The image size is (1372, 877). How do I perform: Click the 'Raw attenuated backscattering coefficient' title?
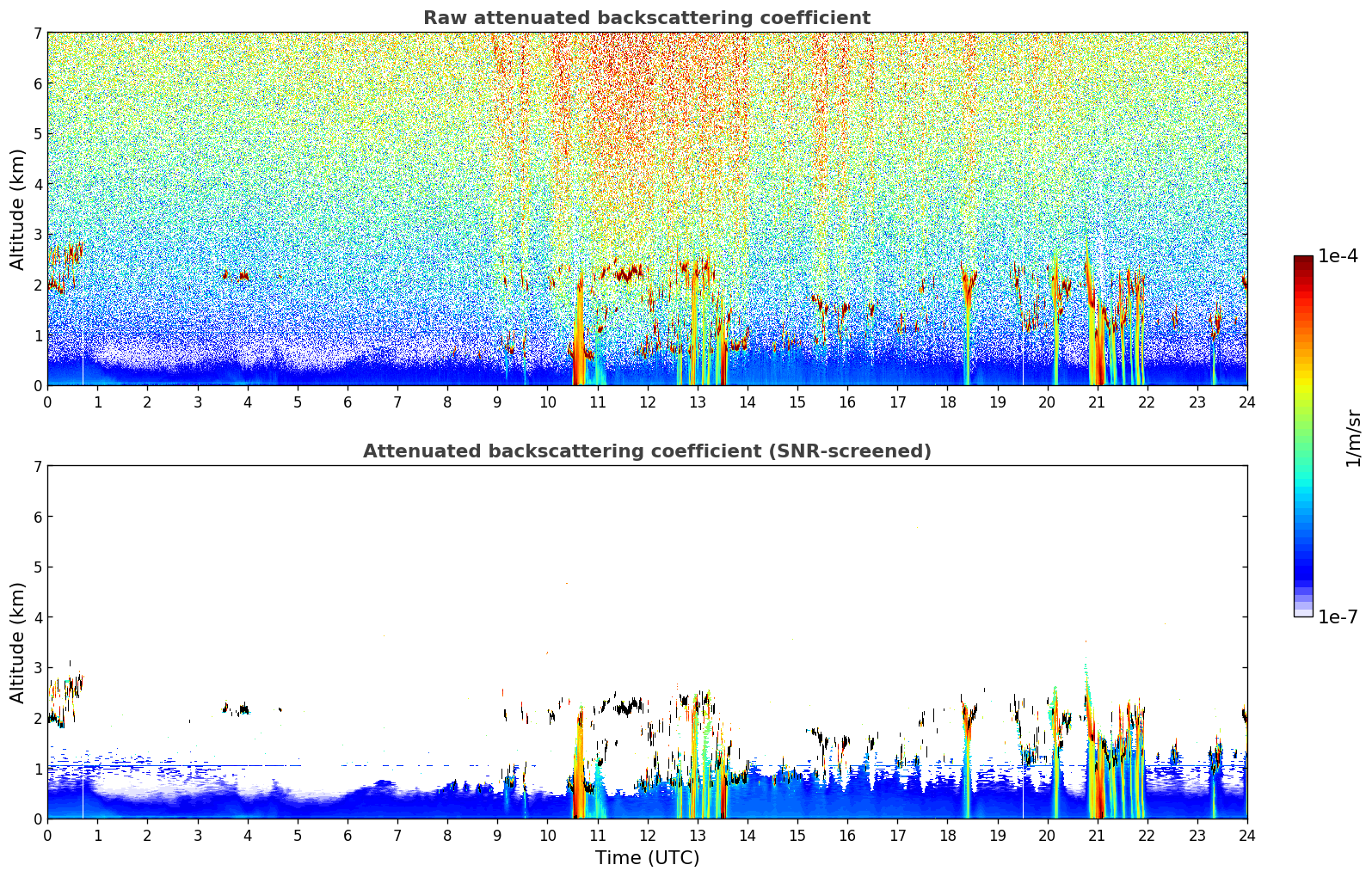pyautogui.click(x=647, y=18)
